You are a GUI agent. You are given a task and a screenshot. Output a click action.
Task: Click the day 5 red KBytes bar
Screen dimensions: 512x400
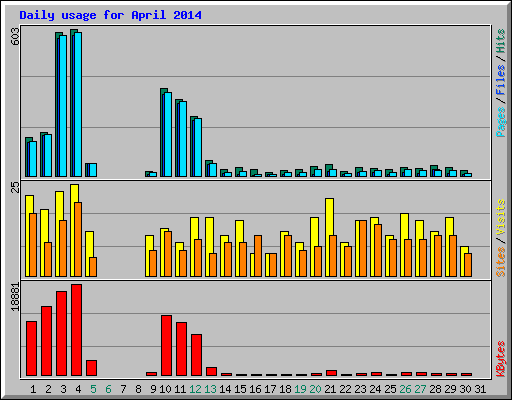(91, 368)
